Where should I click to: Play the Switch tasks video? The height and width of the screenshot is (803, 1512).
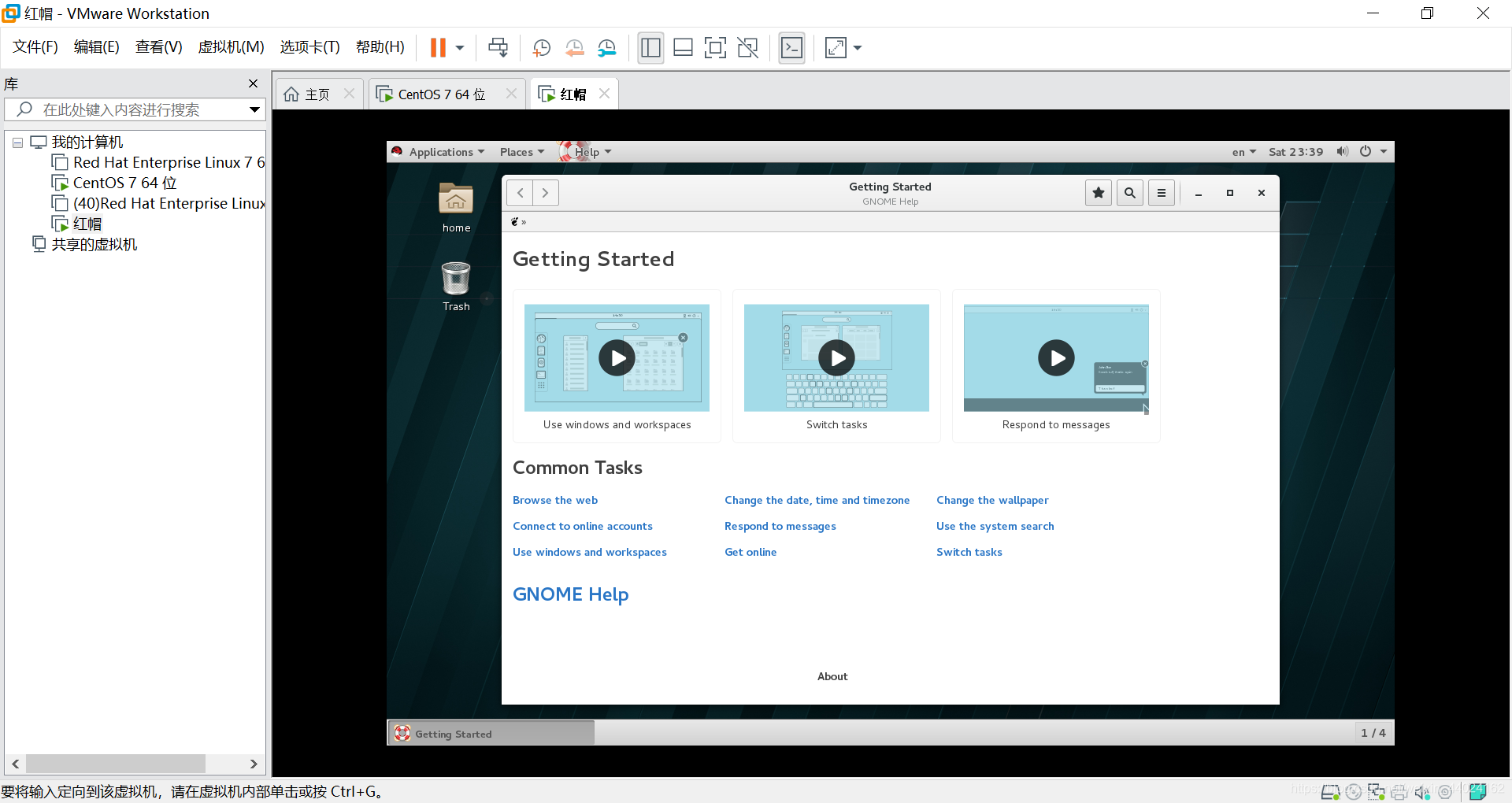coord(837,358)
